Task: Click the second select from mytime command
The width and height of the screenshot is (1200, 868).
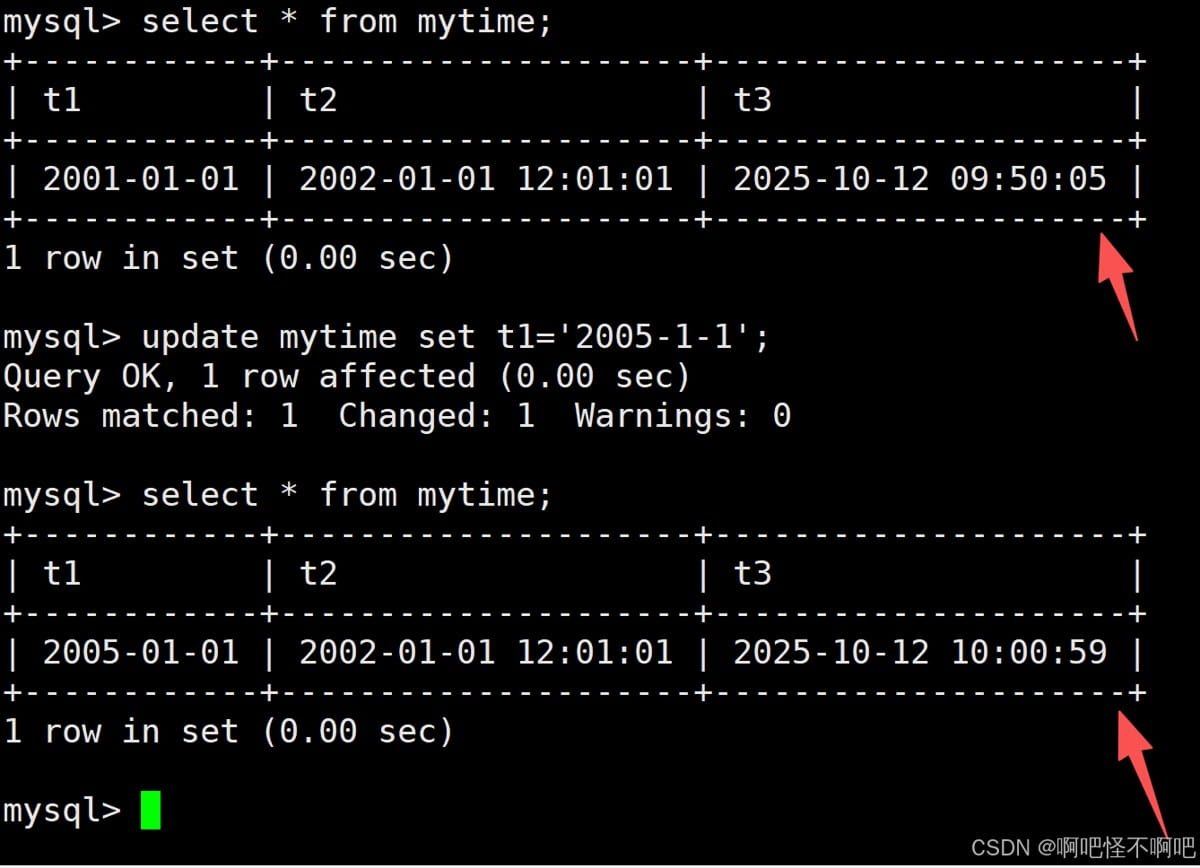Action: pyautogui.click(x=346, y=494)
